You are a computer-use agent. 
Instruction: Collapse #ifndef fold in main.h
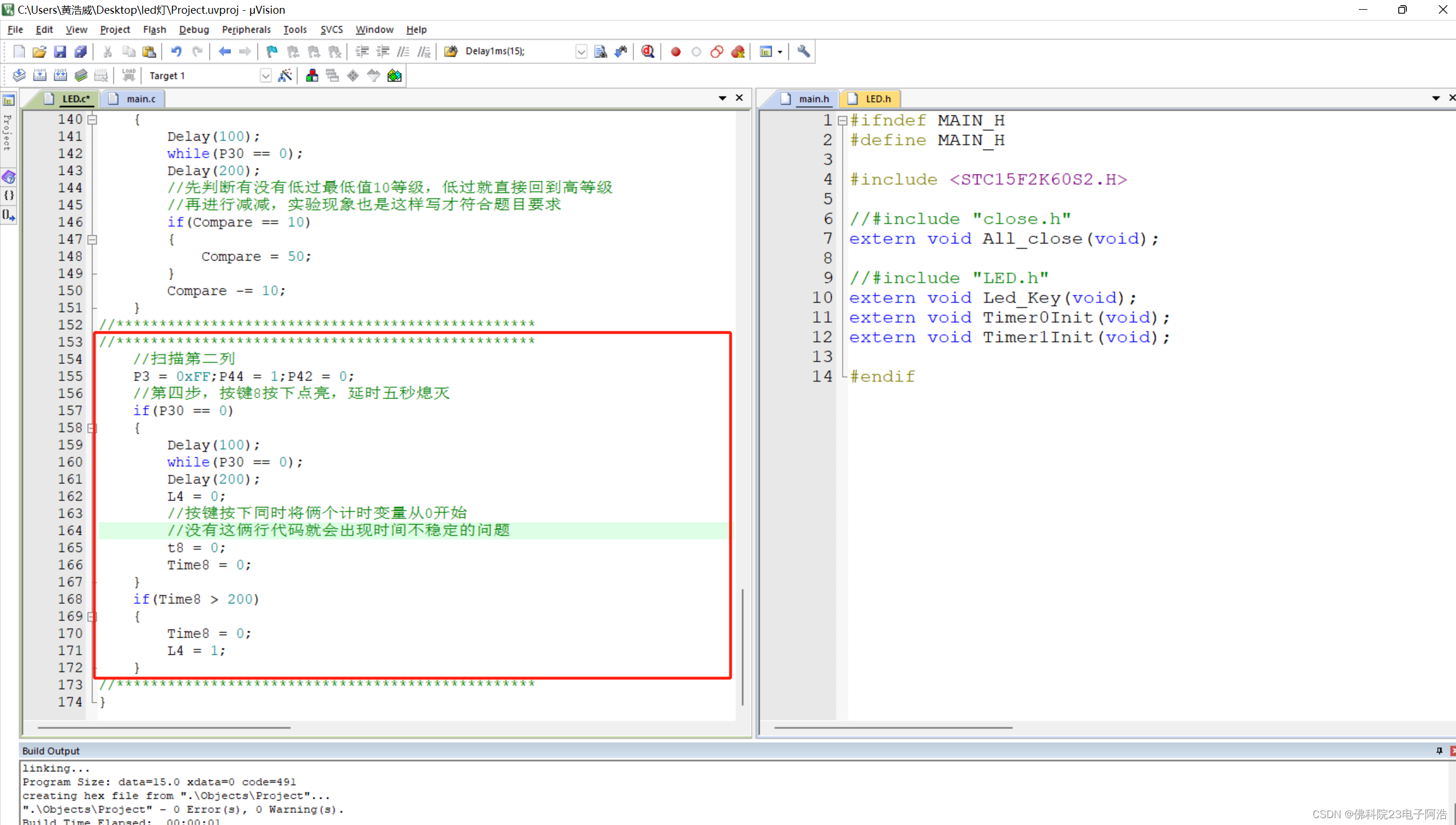pos(842,121)
